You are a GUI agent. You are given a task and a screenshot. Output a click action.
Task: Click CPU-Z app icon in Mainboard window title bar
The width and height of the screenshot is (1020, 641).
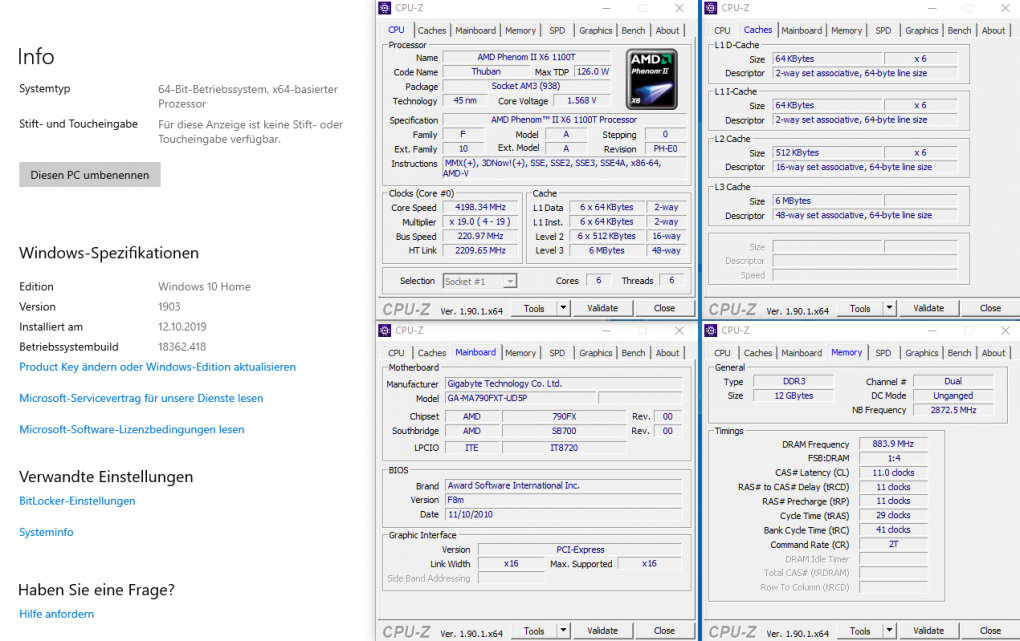point(384,331)
